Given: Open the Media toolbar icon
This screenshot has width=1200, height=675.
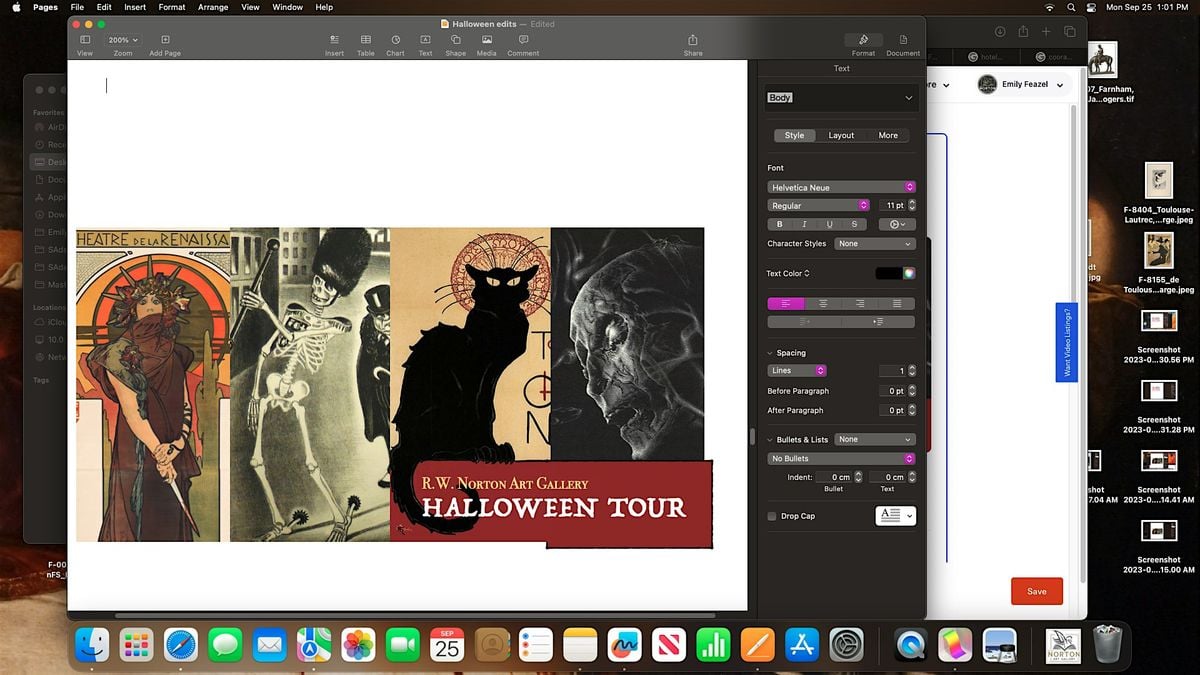Looking at the screenshot, I should (x=486, y=40).
